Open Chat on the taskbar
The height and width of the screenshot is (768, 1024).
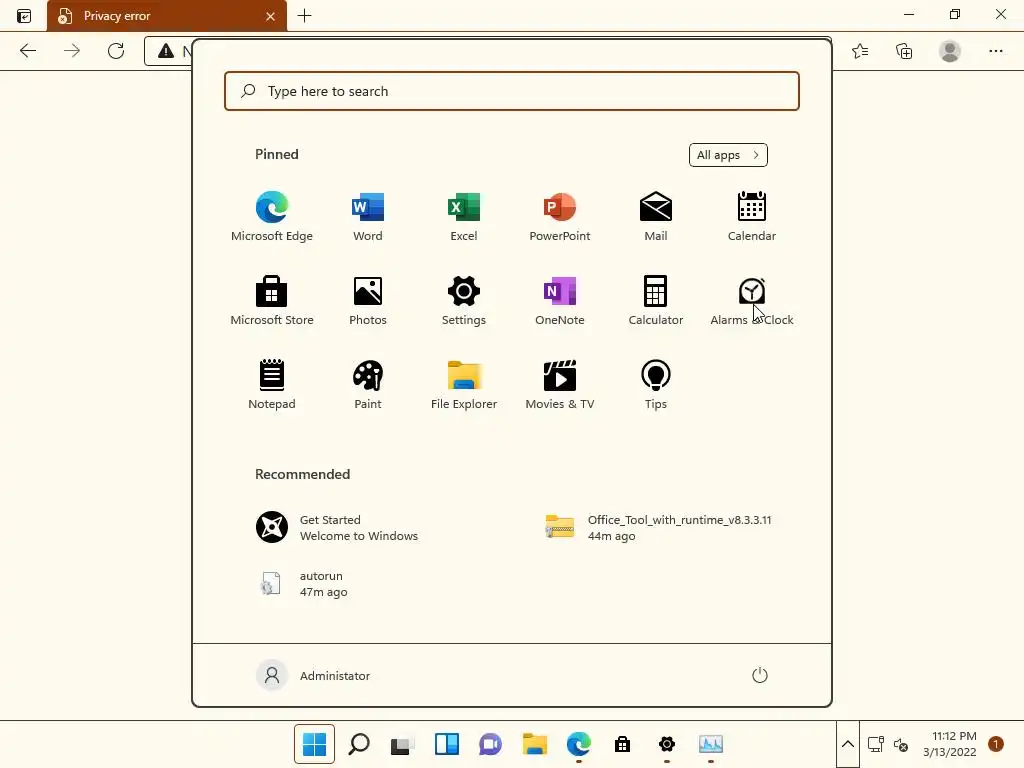tap(490, 744)
